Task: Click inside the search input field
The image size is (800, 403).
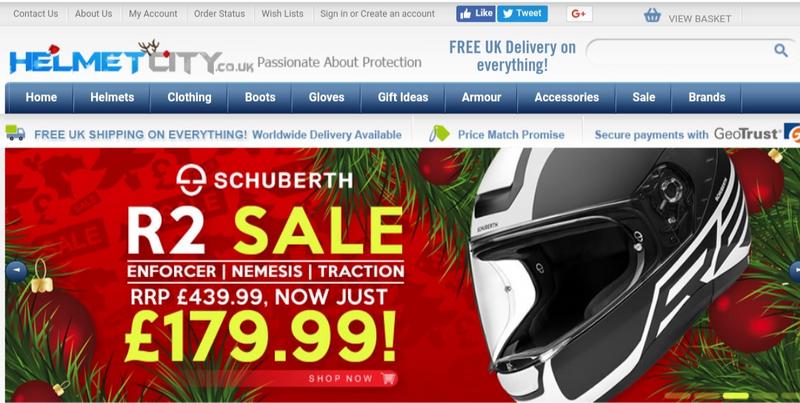Action: [x=679, y=50]
